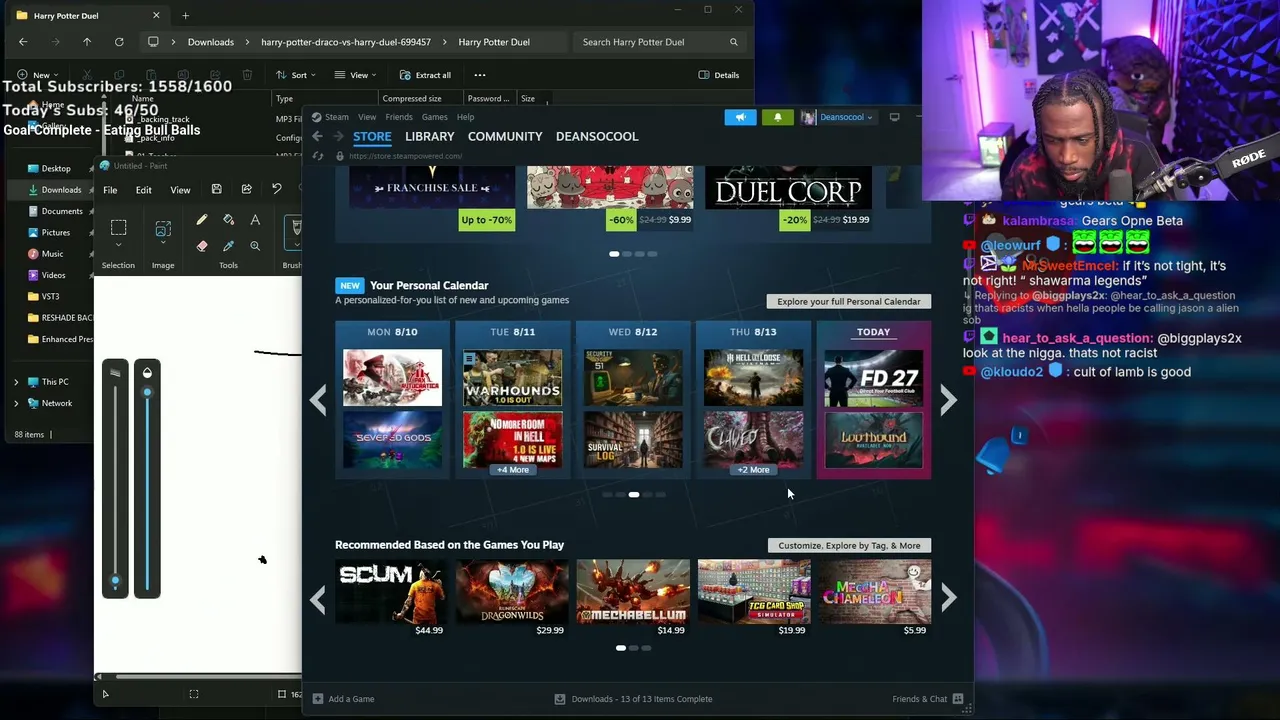
Task: Click Extract all in File Explorer
Action: click(x=425, y=75)
